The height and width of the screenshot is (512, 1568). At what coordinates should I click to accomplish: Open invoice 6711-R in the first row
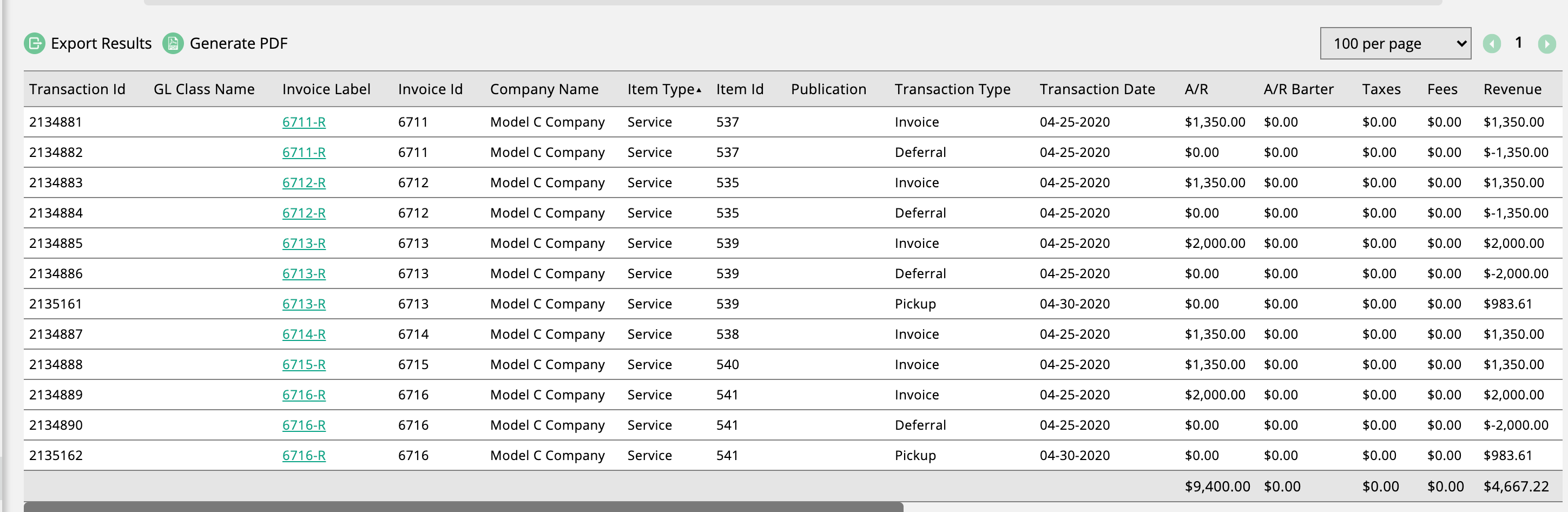pos(304,122)
